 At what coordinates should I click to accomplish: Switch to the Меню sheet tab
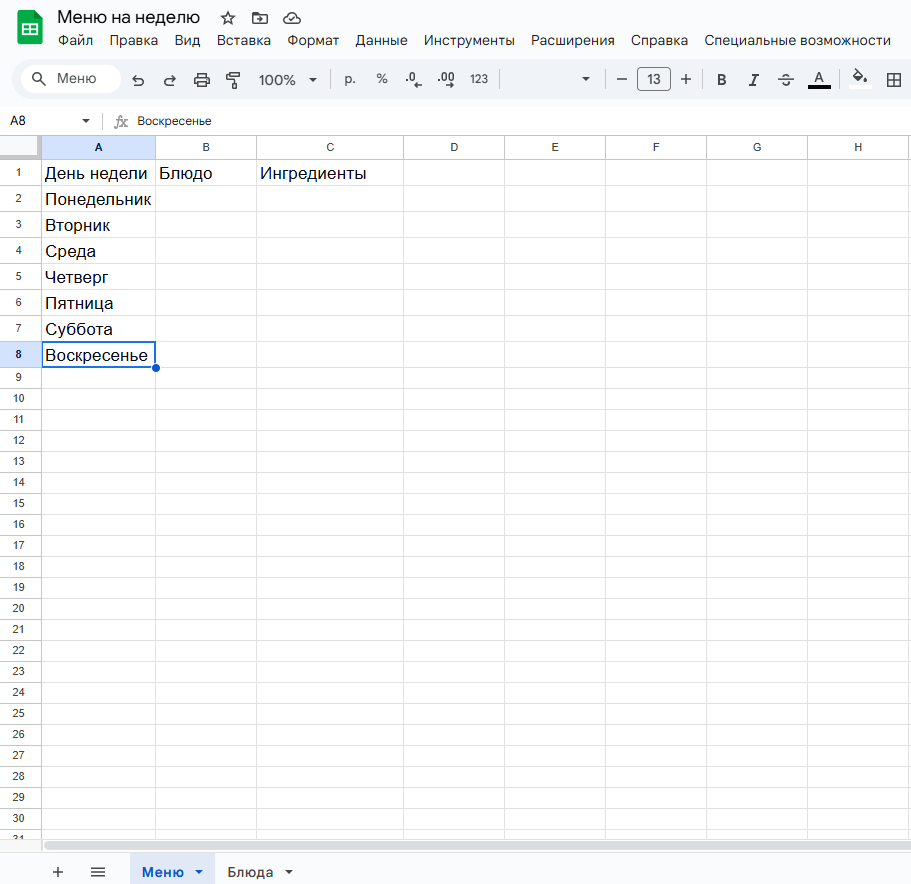[x=163, y=872]
